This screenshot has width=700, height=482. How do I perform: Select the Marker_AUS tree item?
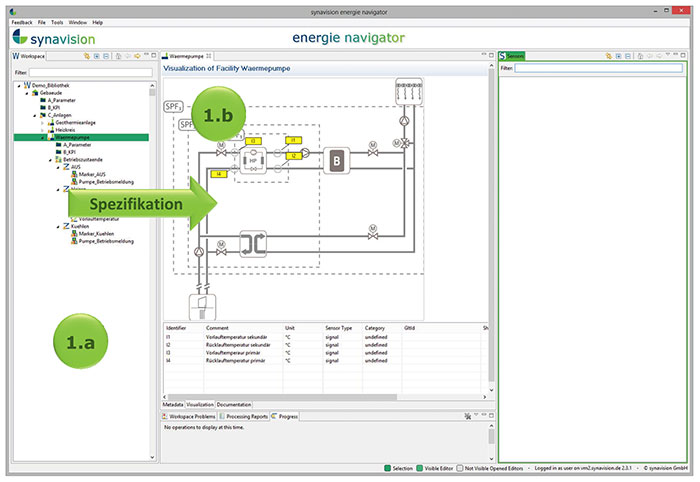click(x=92, y=175)
